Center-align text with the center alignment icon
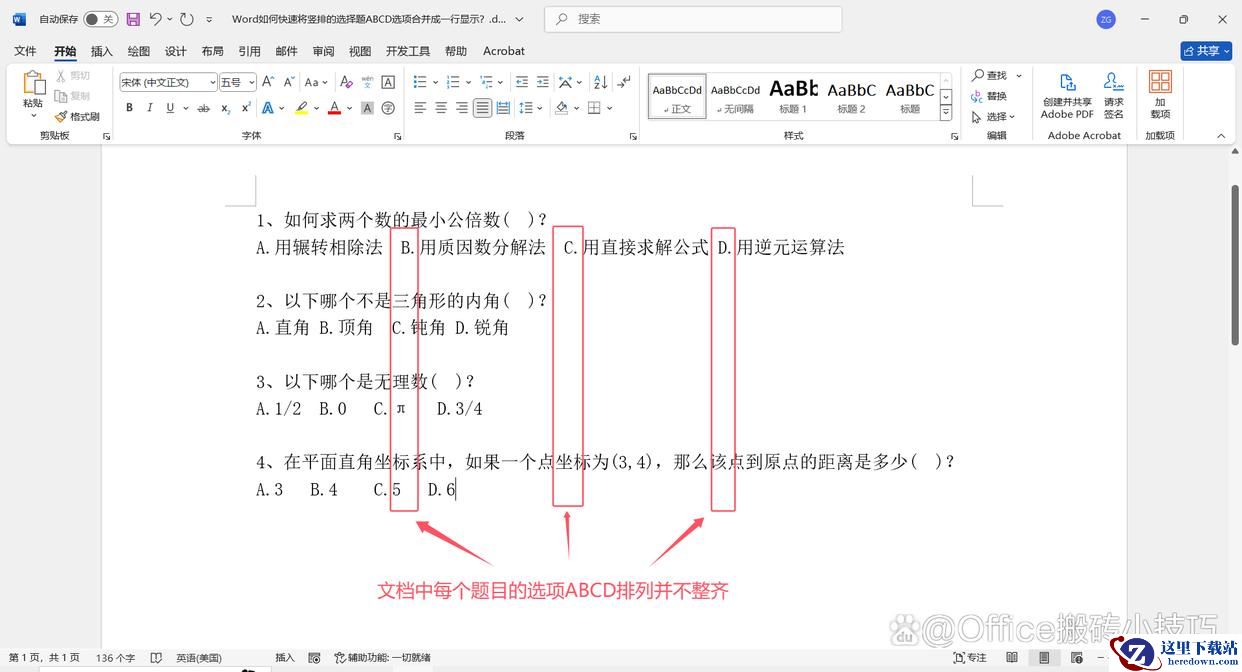 point(441,108)
